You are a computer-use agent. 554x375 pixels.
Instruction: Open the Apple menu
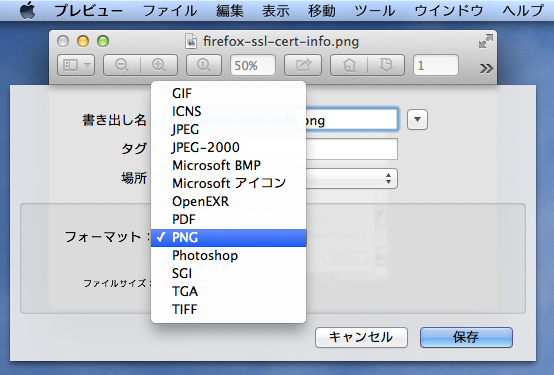[x=28, y=11]
